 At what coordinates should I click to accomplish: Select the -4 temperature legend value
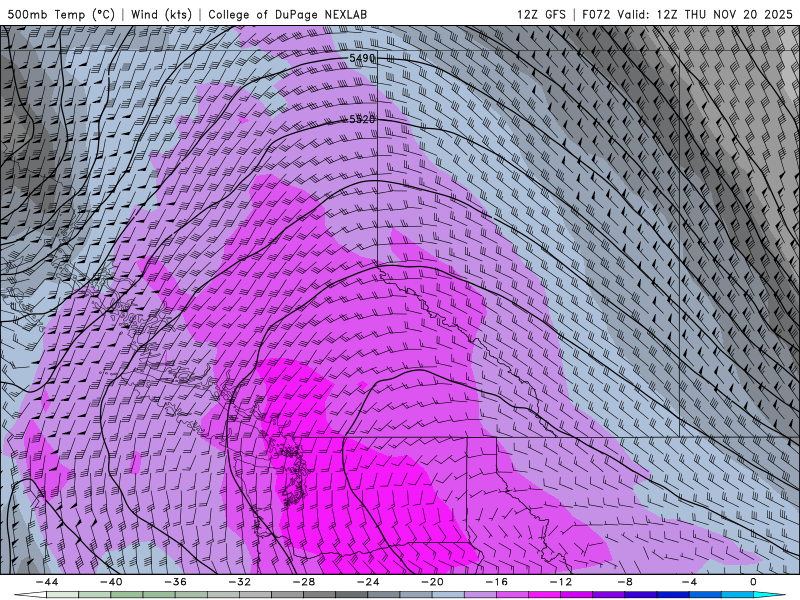point(690,582)
